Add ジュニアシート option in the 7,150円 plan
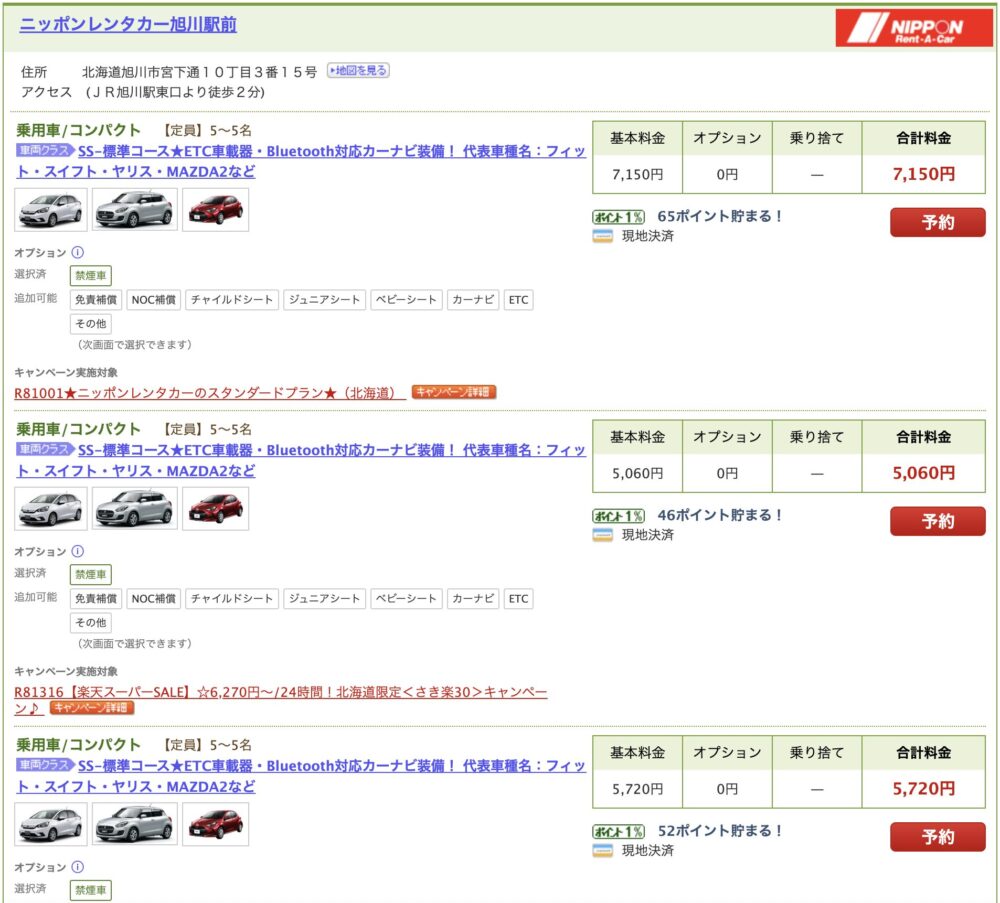Viewport: 1000px width, 903px height. tap(325, 300)
